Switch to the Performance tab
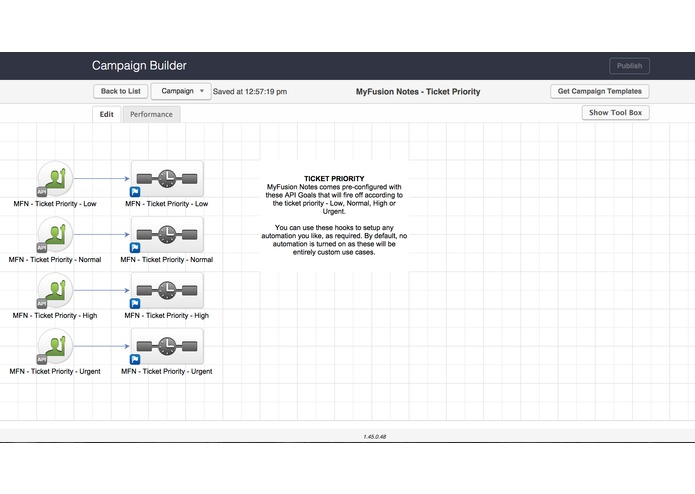 [x=151, y=114]
